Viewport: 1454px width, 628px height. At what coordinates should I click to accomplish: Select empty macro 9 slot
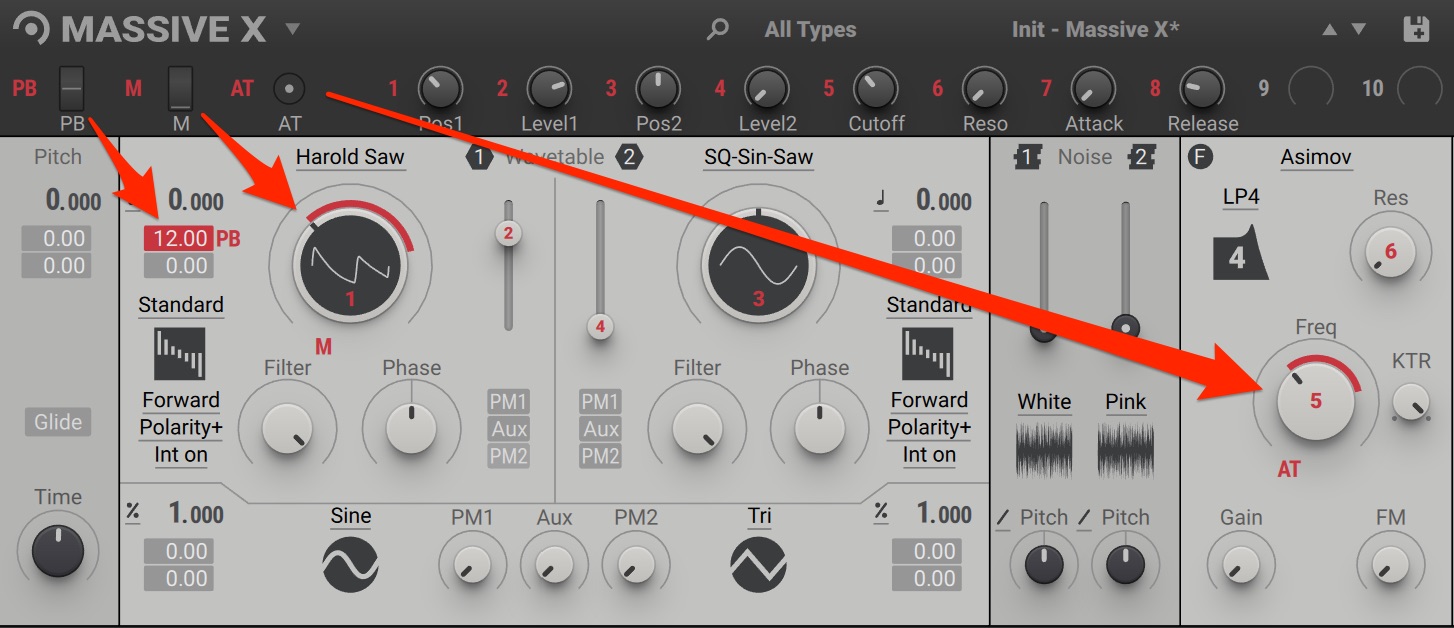pos(1310,88)
